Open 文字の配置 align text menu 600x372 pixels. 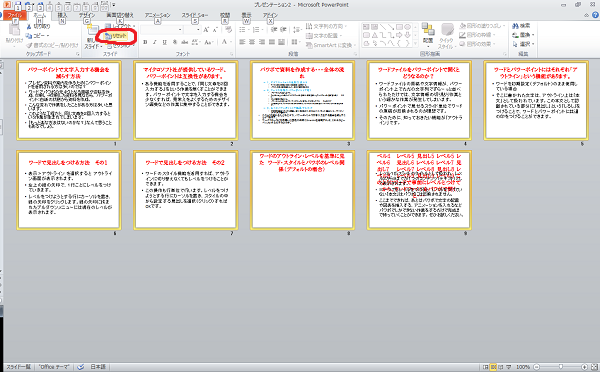[324, 36]
